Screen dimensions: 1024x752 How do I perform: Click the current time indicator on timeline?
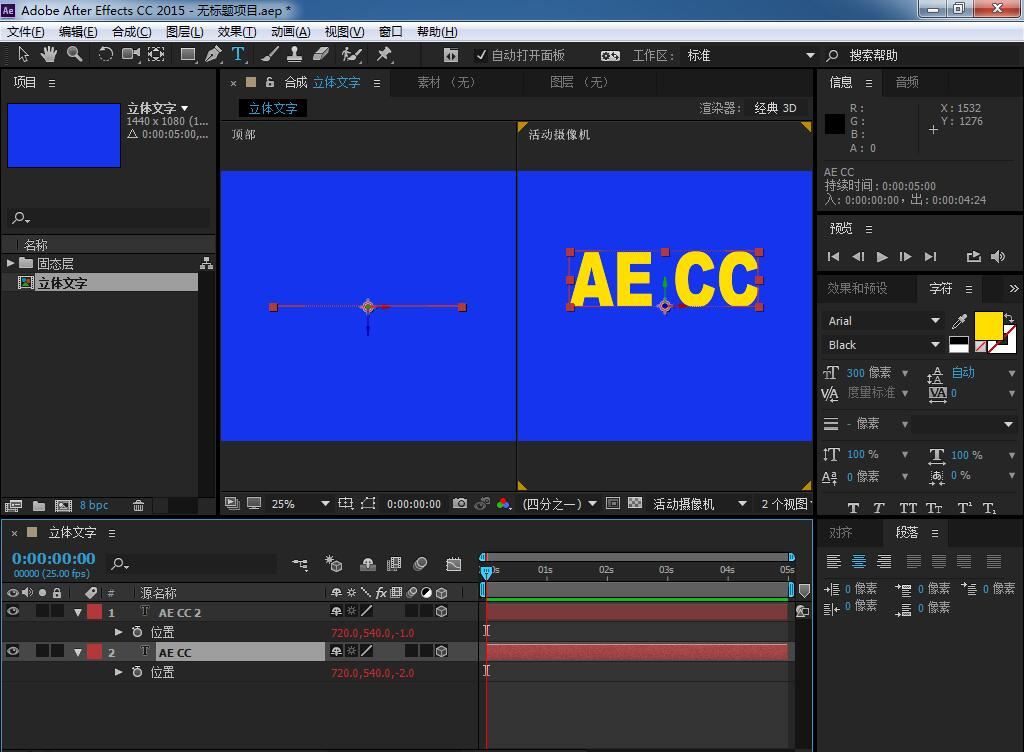point(487,572)
